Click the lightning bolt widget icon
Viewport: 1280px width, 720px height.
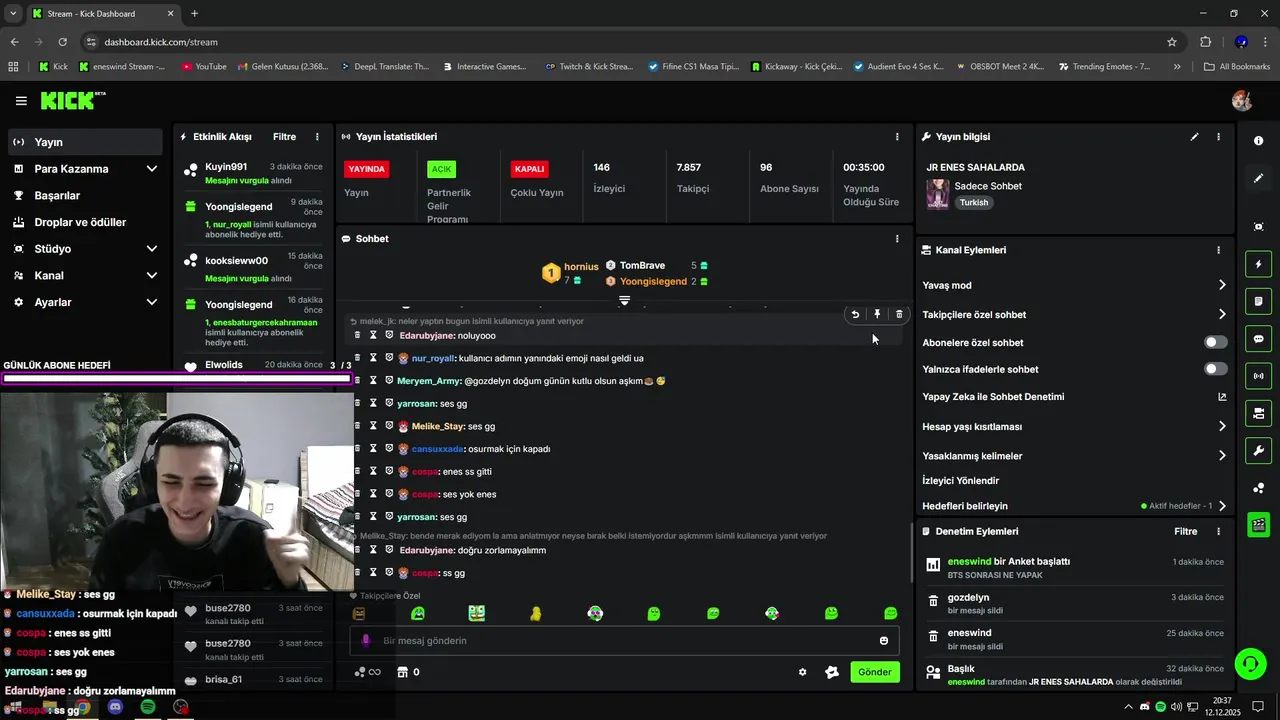pyautogui.click(x=1258, y=264)
